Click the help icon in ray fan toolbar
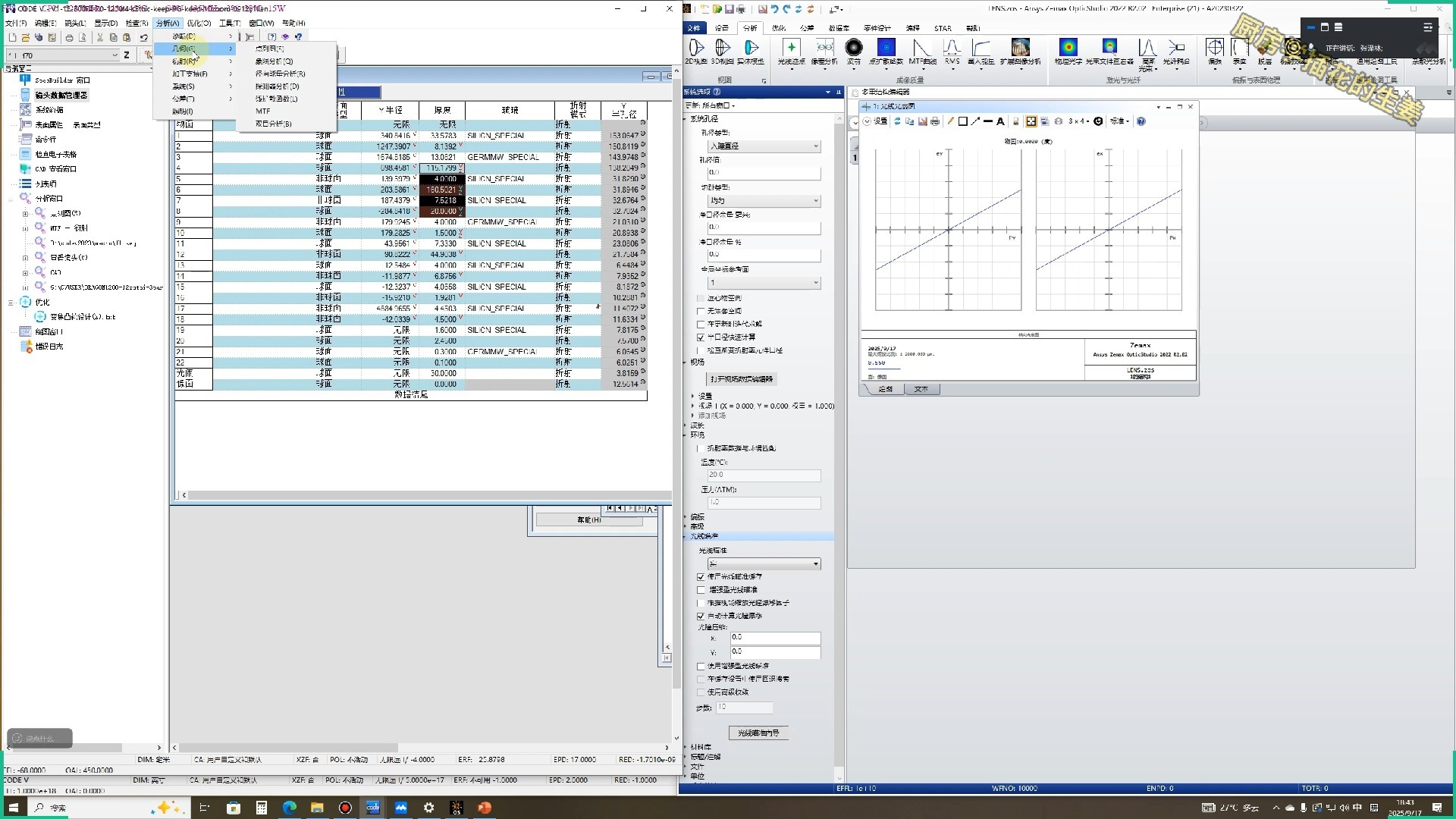Image resolution: width=1456 pixels, height=819 pixels. tap(1141, 121)
